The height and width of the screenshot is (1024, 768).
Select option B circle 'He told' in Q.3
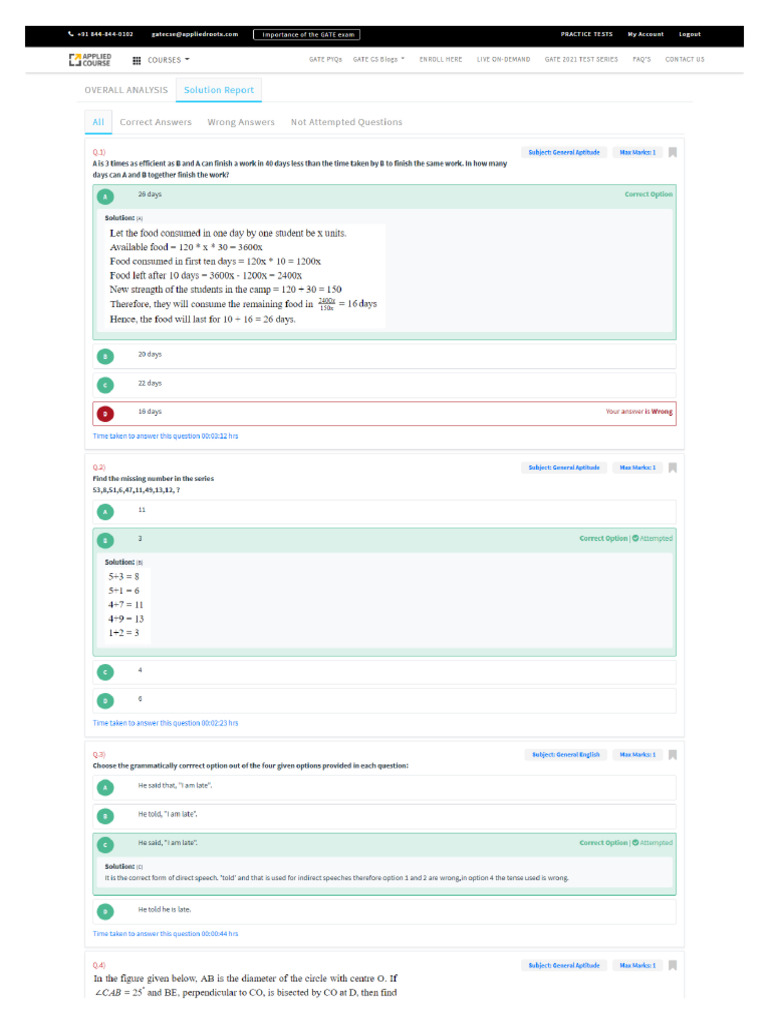click(105, 816)
